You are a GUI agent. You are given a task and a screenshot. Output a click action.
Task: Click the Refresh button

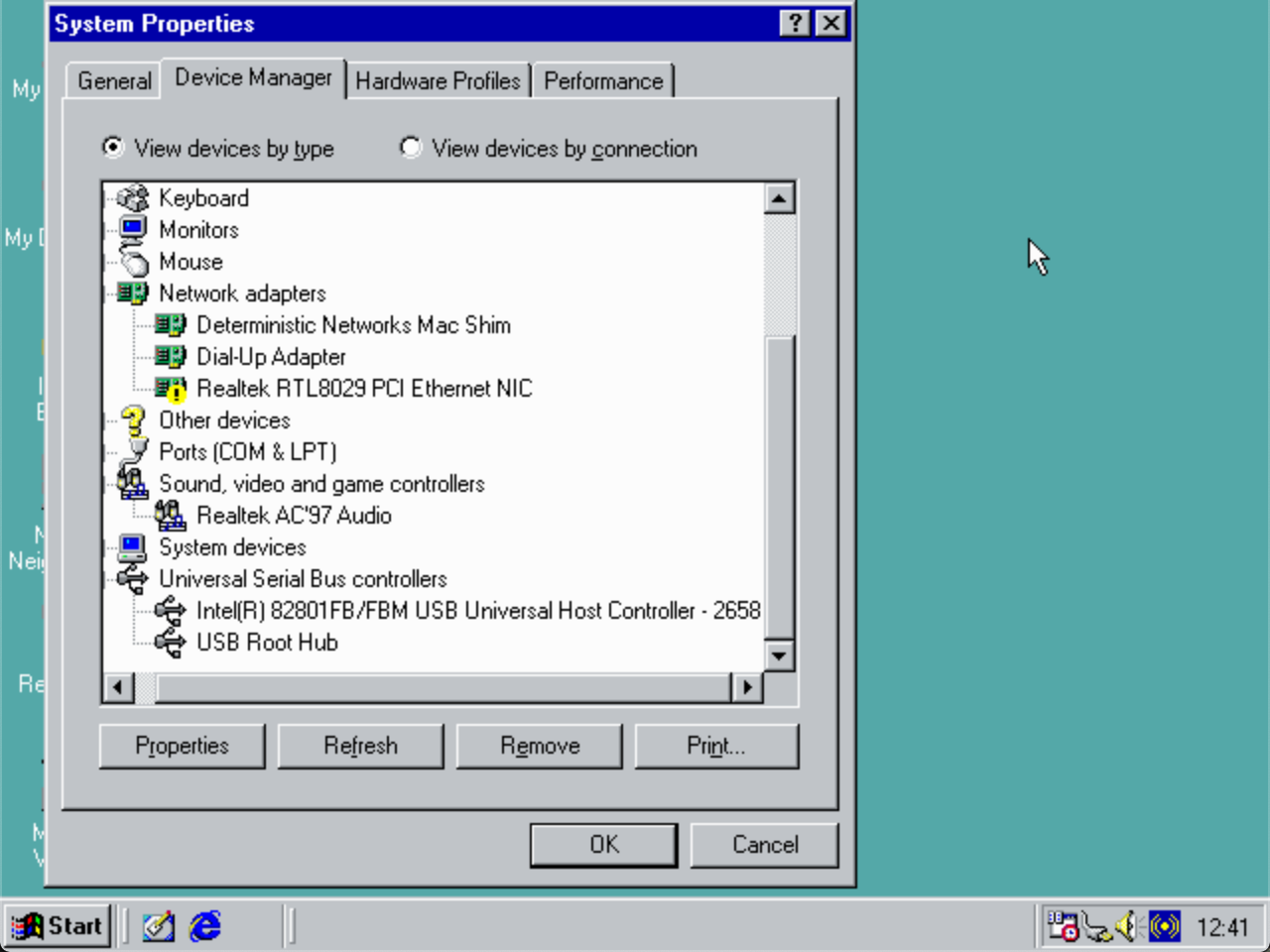tap(360, 746)
